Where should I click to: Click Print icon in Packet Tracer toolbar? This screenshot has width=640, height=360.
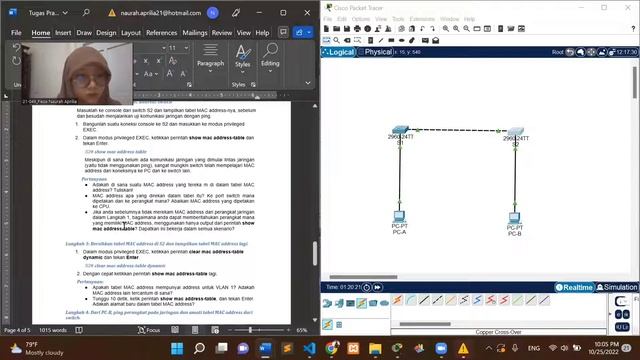pos(357,29)
